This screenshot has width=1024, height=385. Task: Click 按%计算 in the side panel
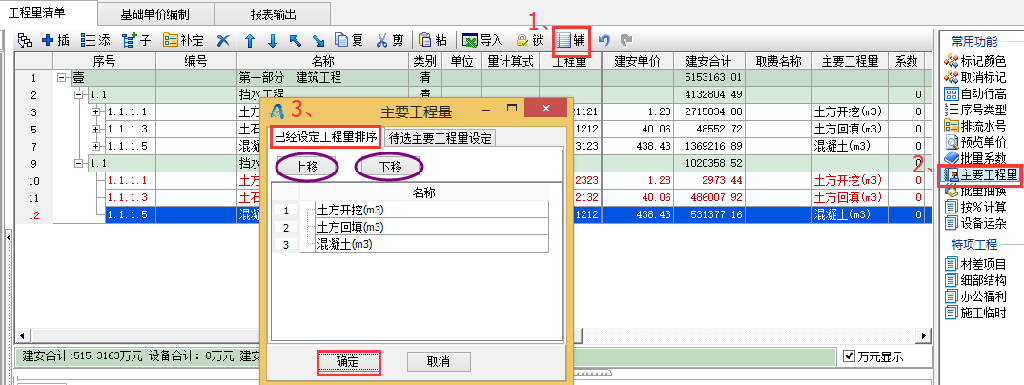point(976,208)
